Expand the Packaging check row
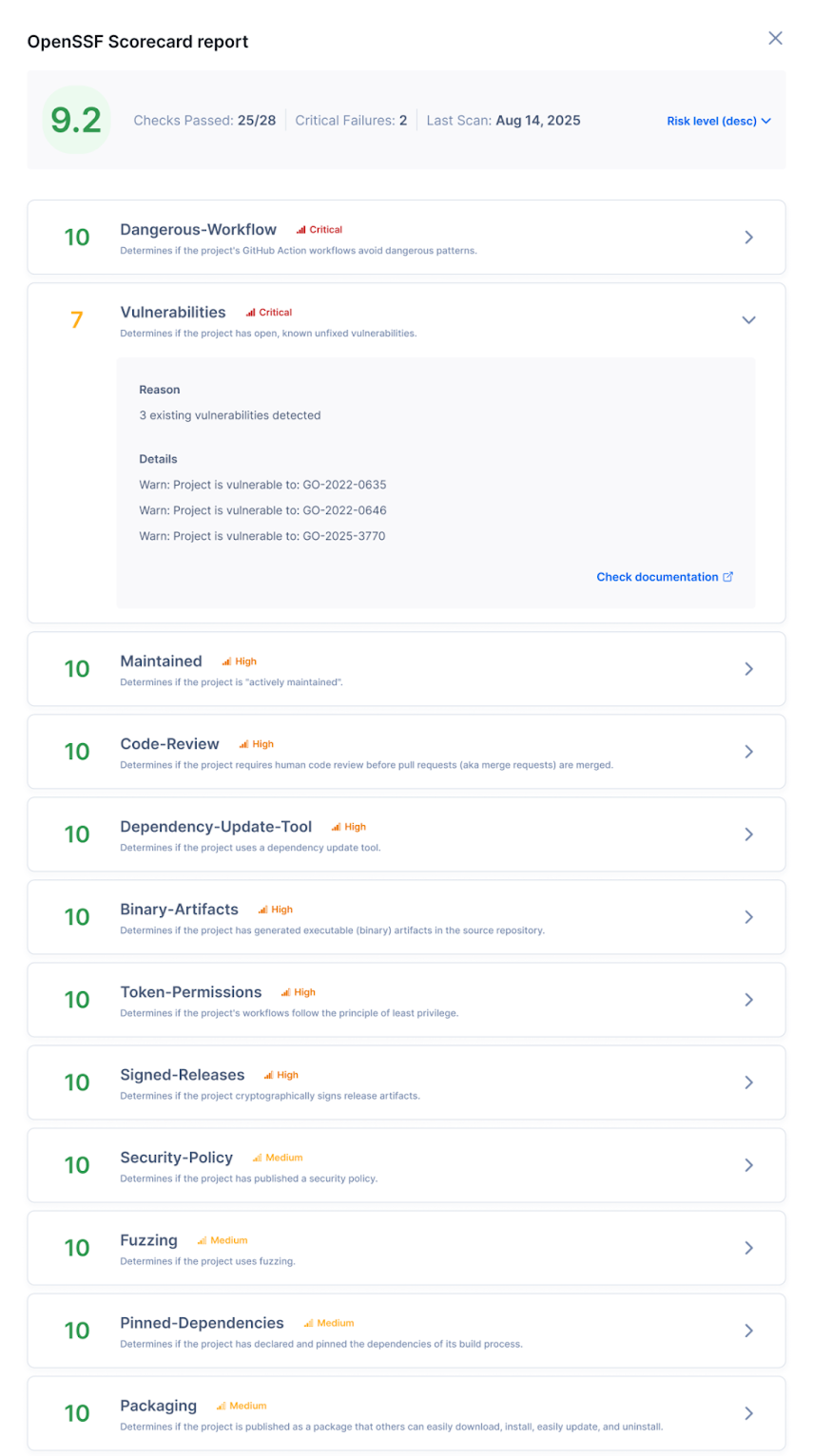This screenshot has width=813, height=1456. [x=748, y=1413]
